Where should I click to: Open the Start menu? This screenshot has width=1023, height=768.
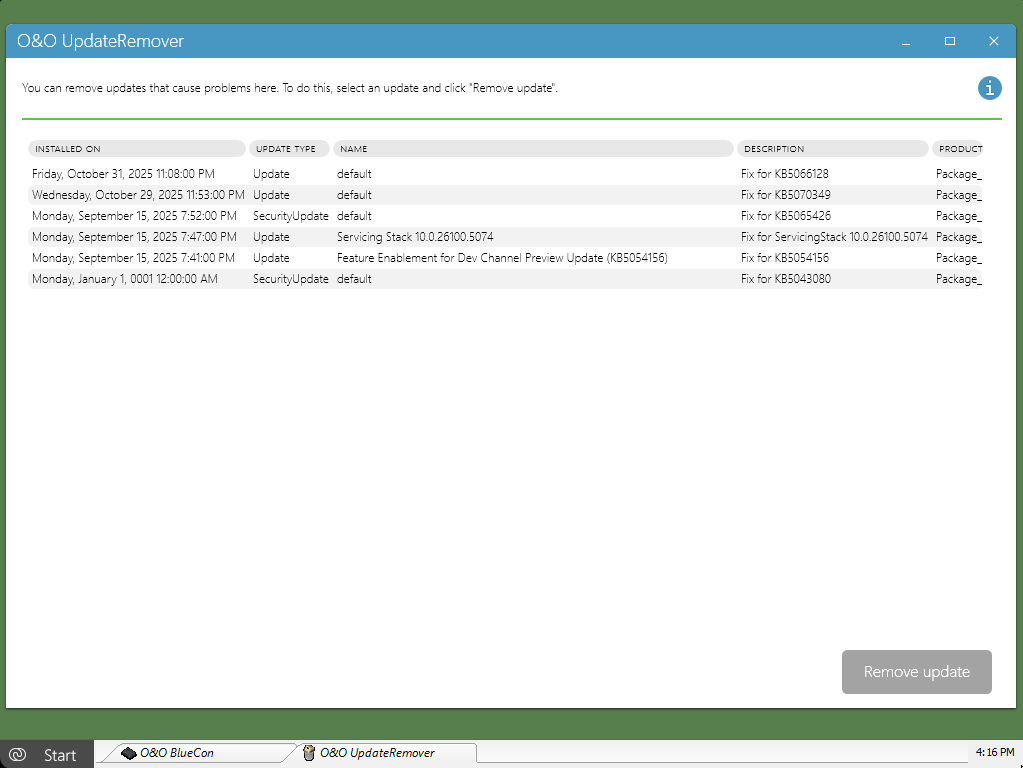47,755
